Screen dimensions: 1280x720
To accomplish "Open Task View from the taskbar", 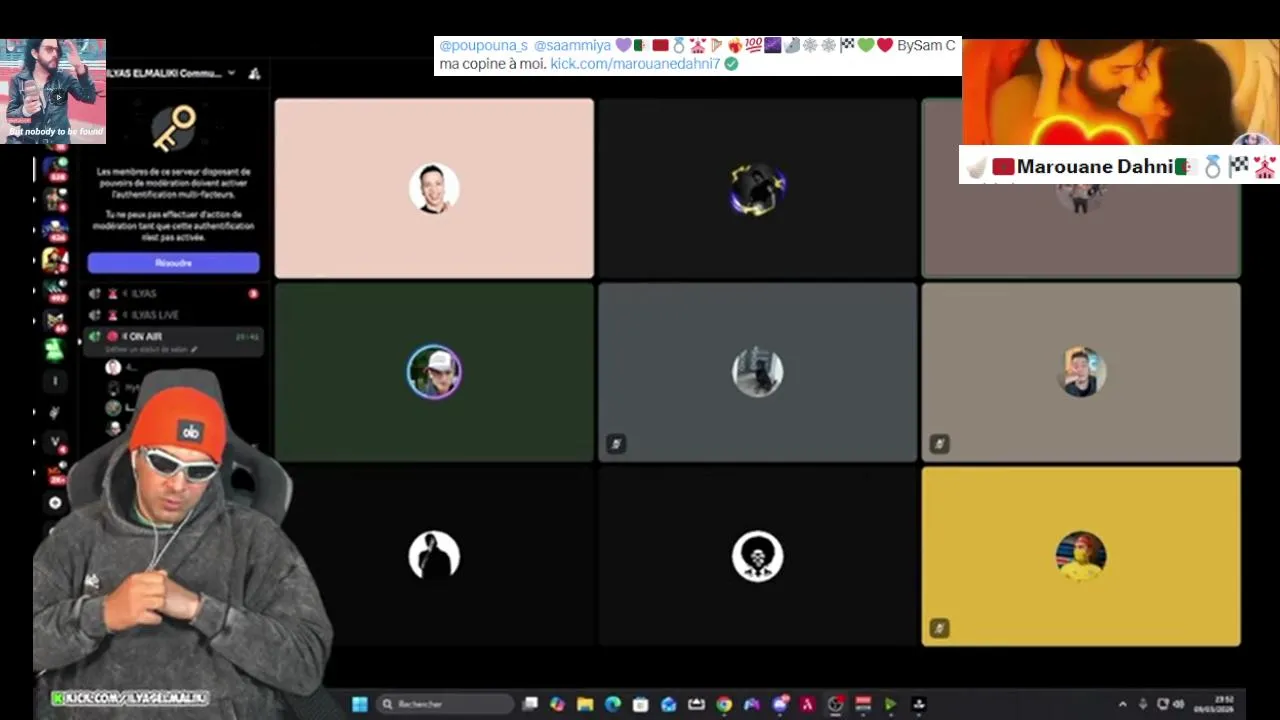I will pyautogui.click(x=531, y=704).
